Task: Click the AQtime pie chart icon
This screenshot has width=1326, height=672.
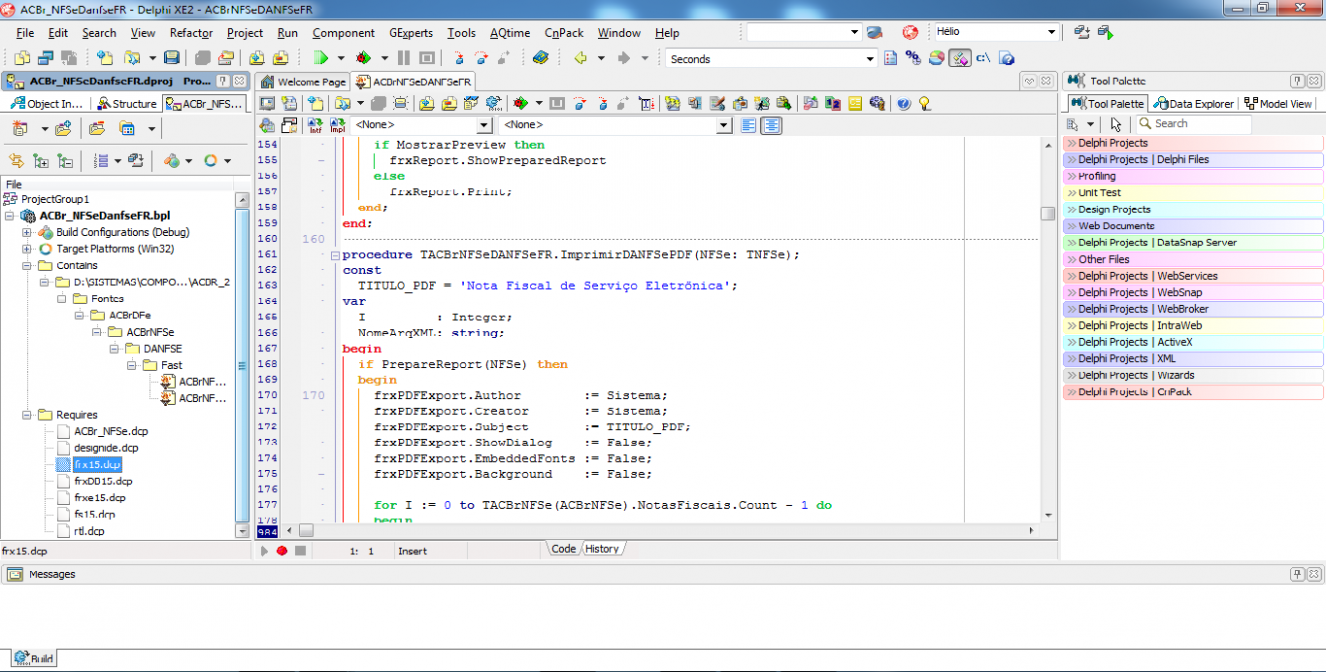Action: pos(936,58)
